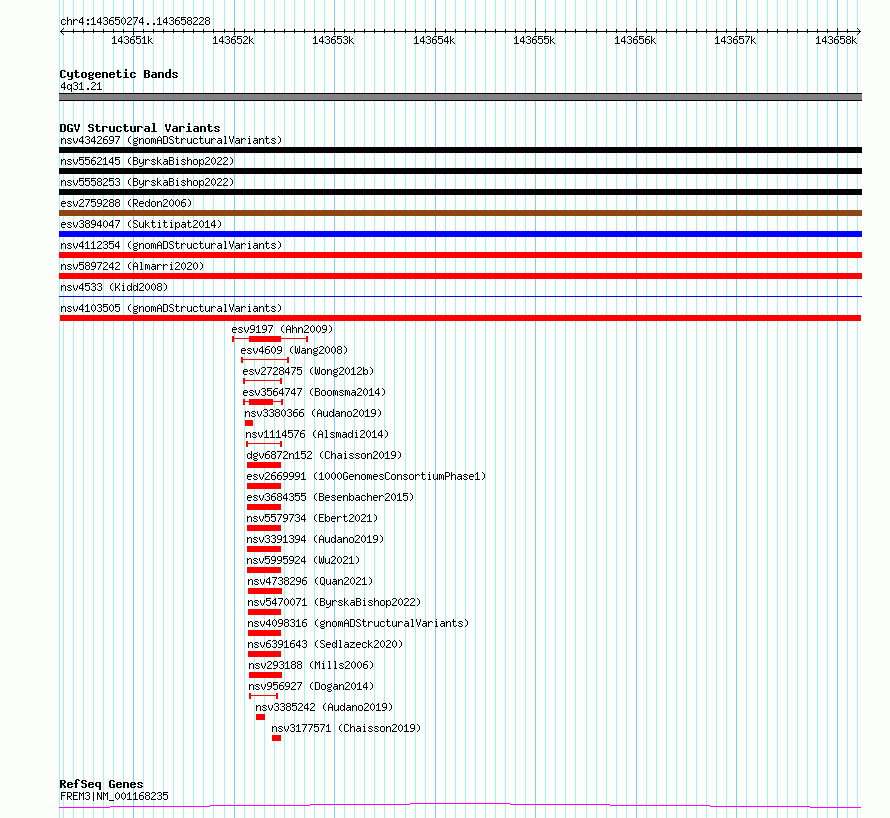Viewport: 890px width, 818px height.
Task: Select the brown esv2759288 variant bar
Action: [460, 213]
